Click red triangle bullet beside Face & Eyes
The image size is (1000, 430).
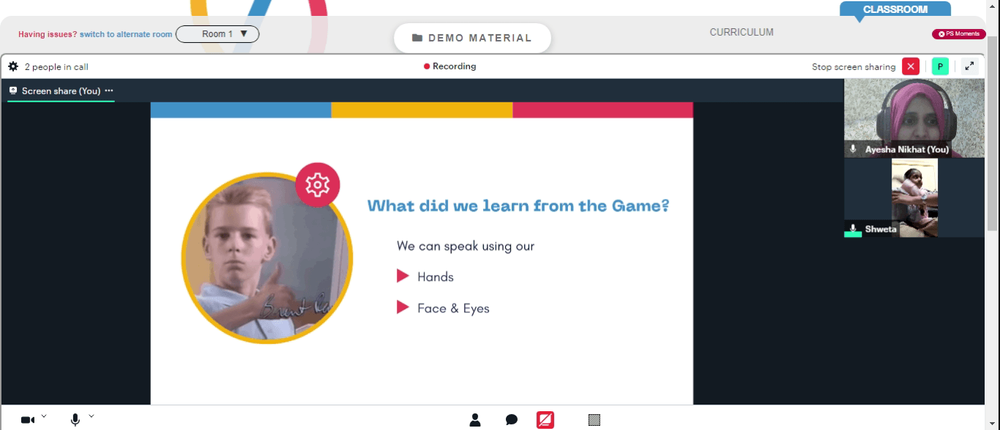402,308
